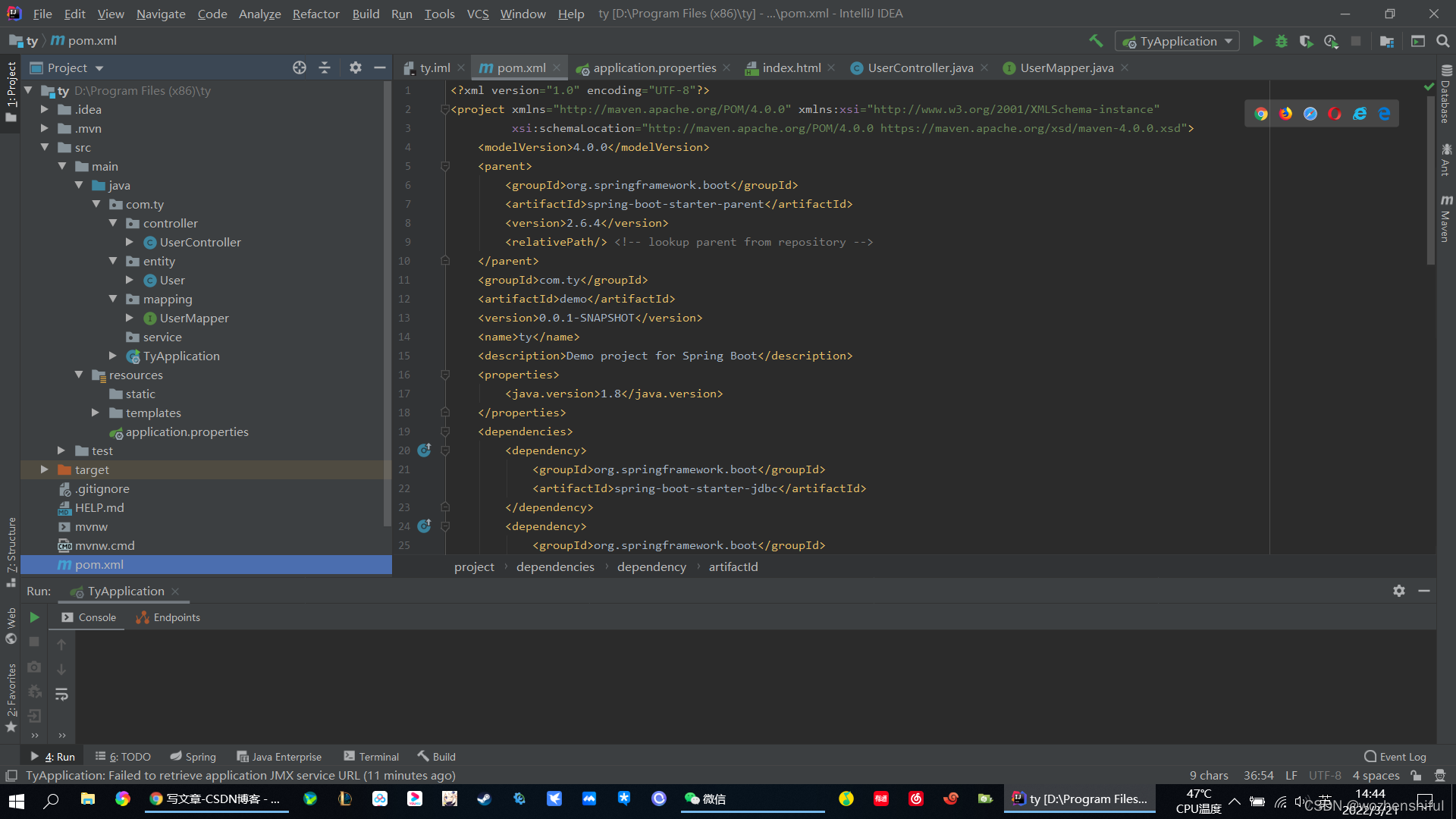Open Chrome browser preview icon in editor
1456x819 pixels.
pyautogui.click(x=1261, y=114)
